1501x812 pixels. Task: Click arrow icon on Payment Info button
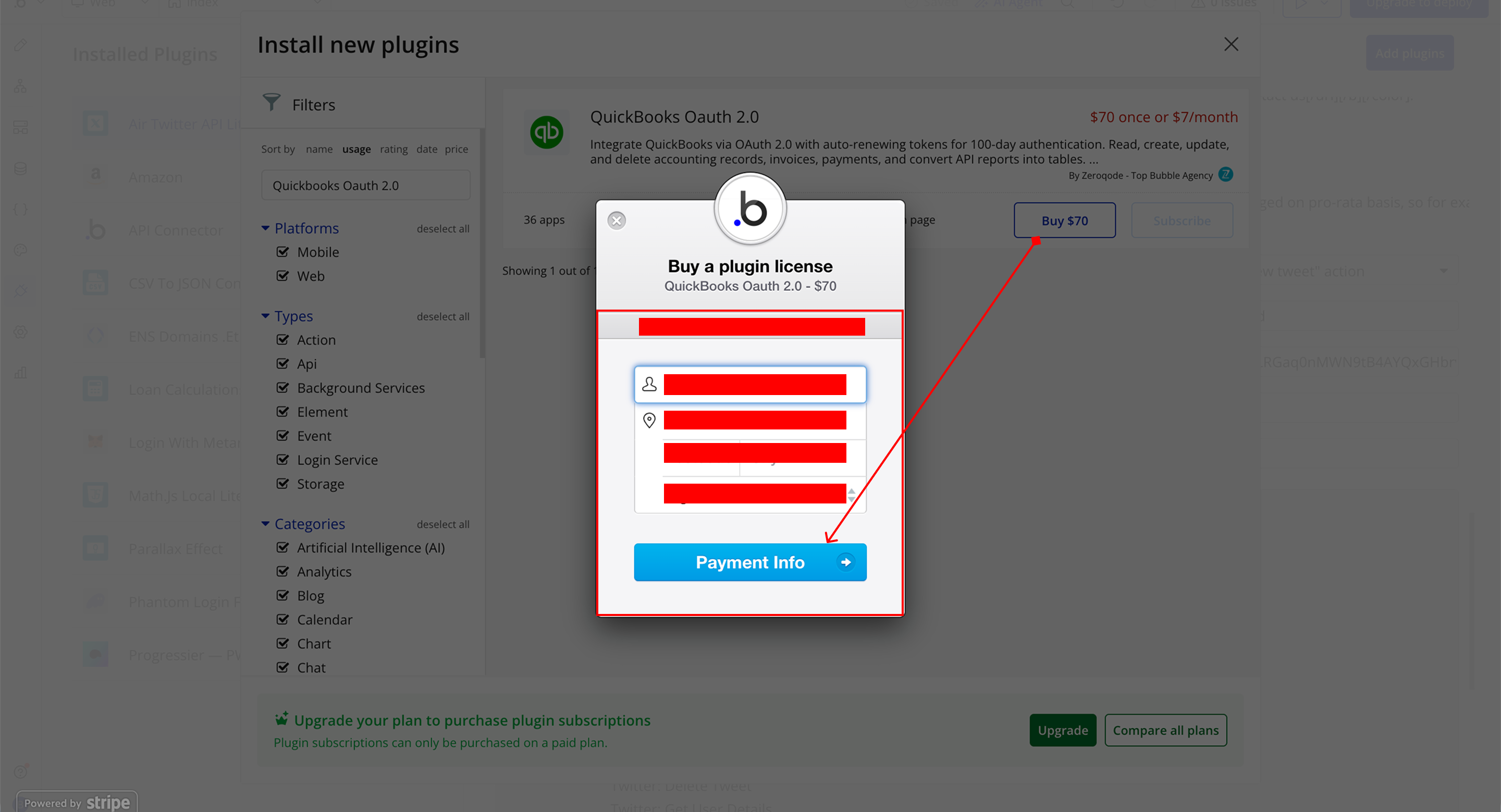click(x=845, y=562)
